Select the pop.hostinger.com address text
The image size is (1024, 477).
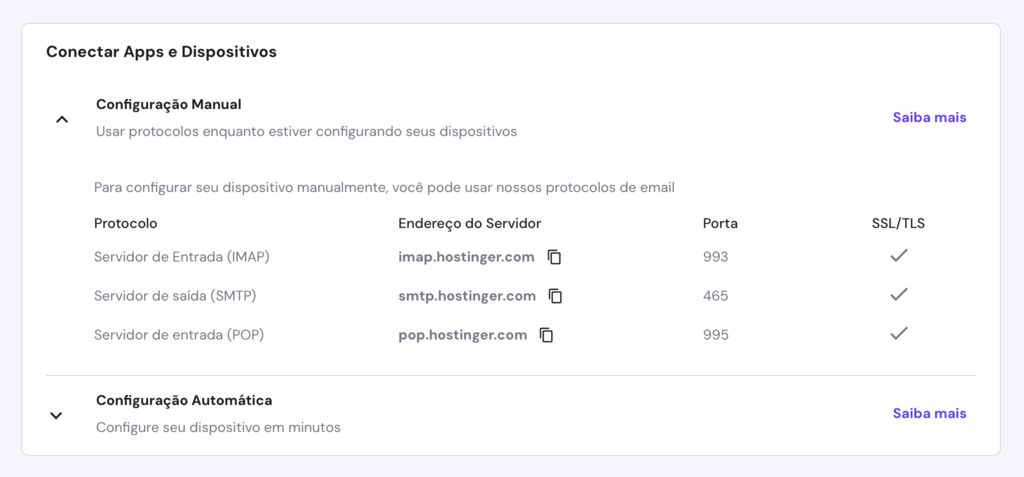point(462,335)
